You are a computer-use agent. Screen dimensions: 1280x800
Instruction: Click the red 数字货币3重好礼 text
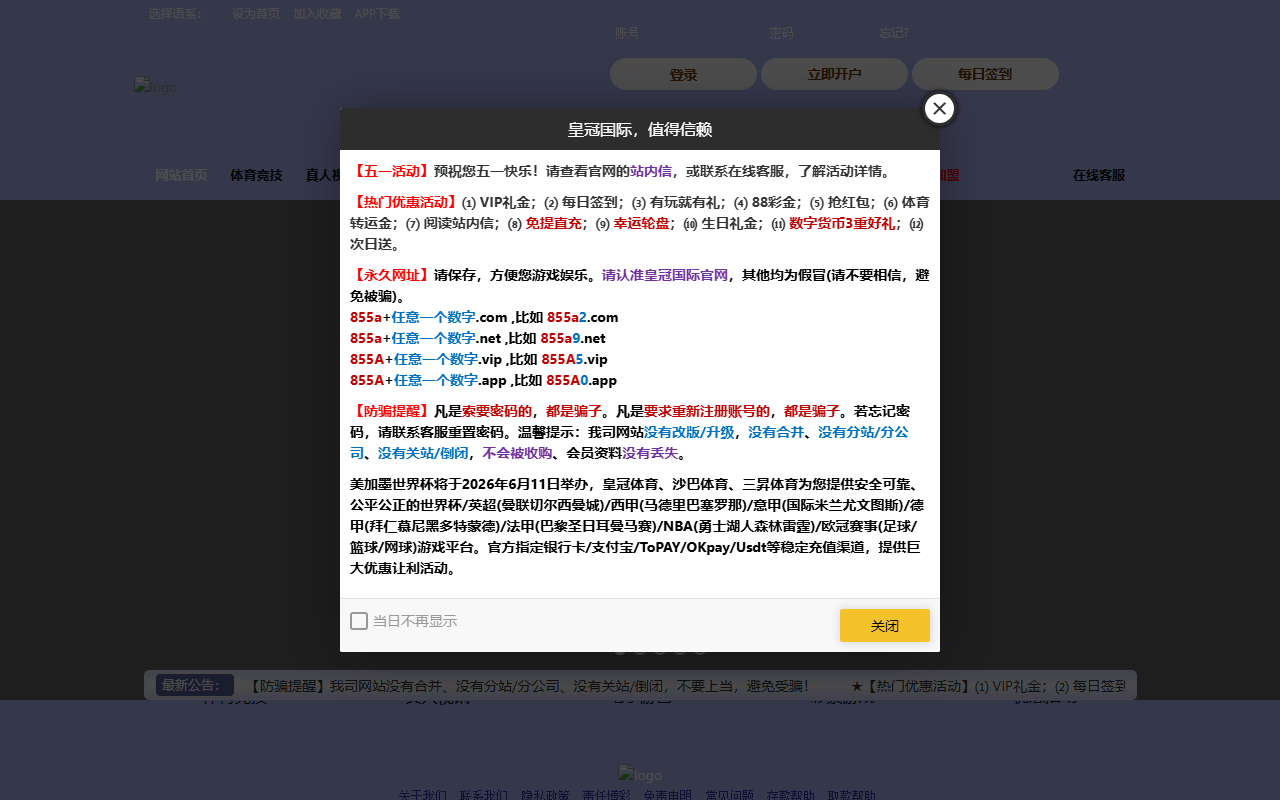[x=842, y=223]
